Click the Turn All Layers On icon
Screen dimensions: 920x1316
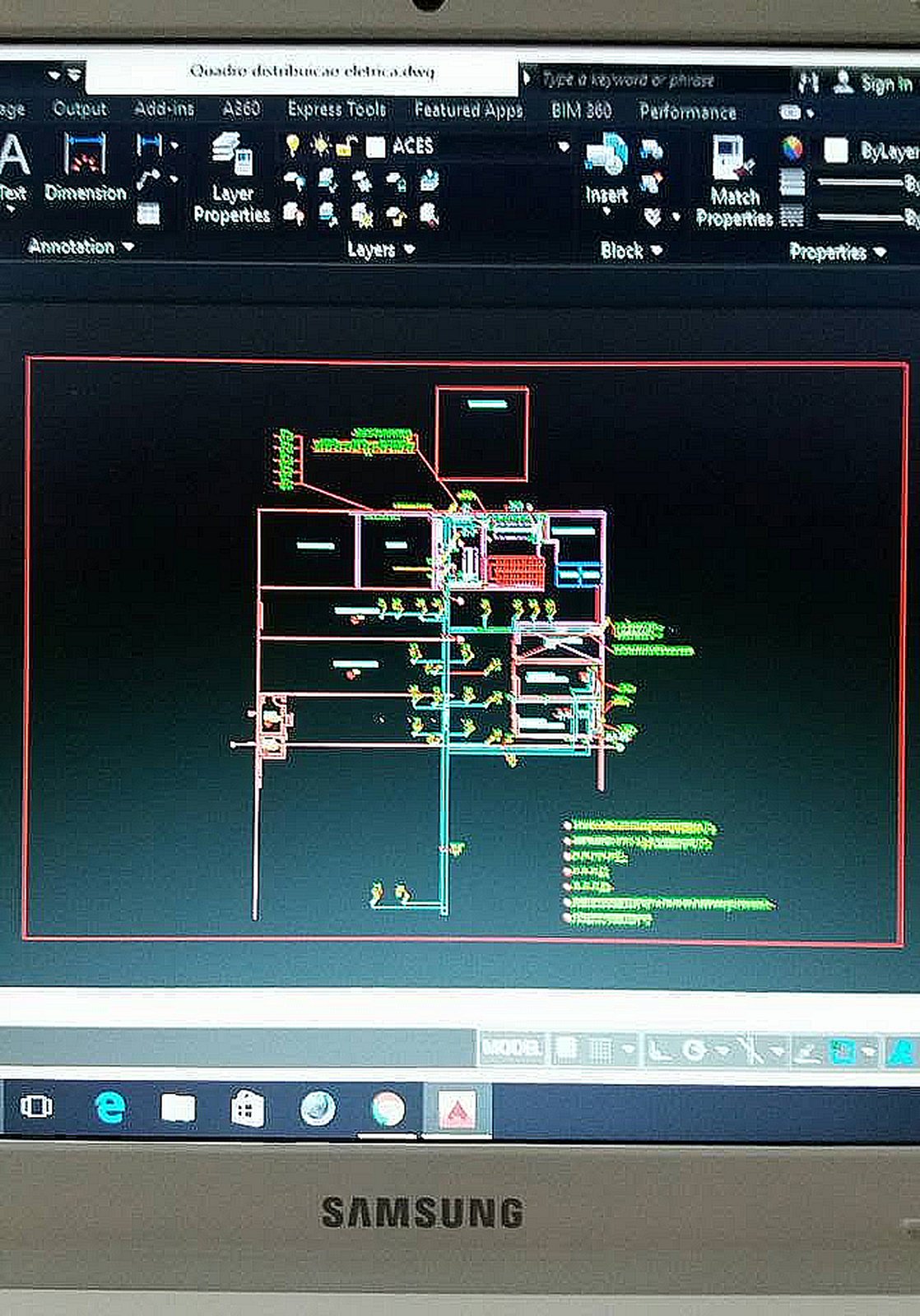(294, 215)
